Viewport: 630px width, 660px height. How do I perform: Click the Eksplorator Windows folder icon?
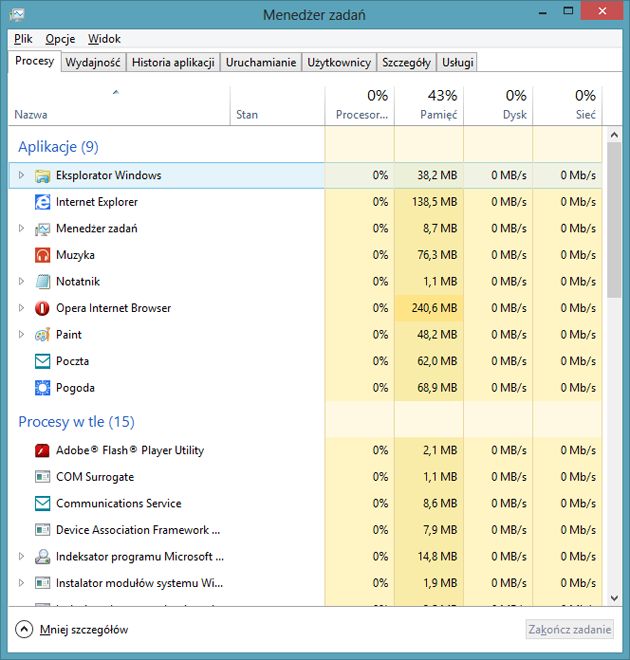42,176
